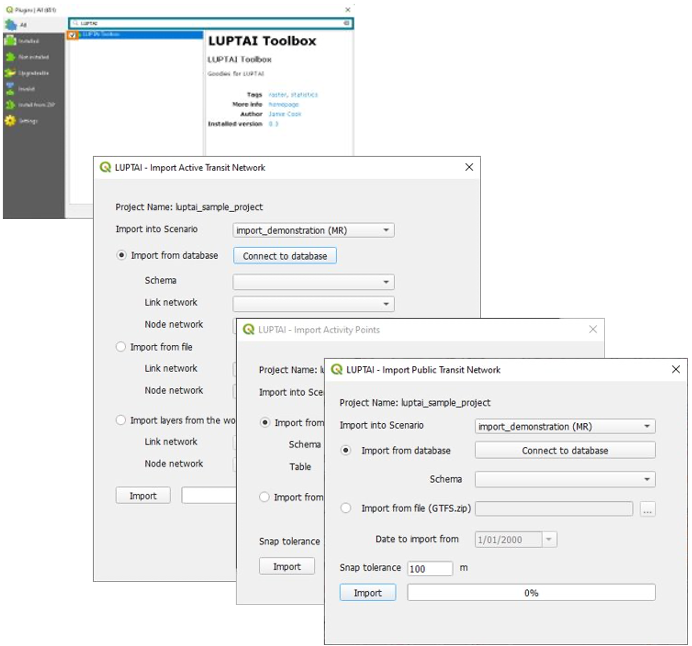Clear the plugin search field icon
The height and width of the screenshot is (646, 692).
click(x=346, y=23)
